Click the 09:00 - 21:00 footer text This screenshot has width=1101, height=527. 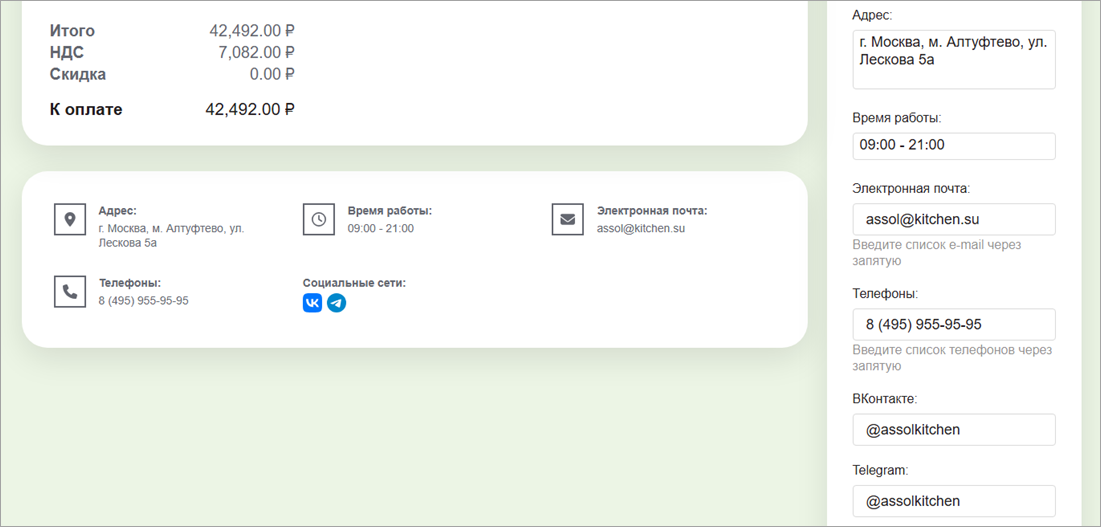click(x=381, y=228)
